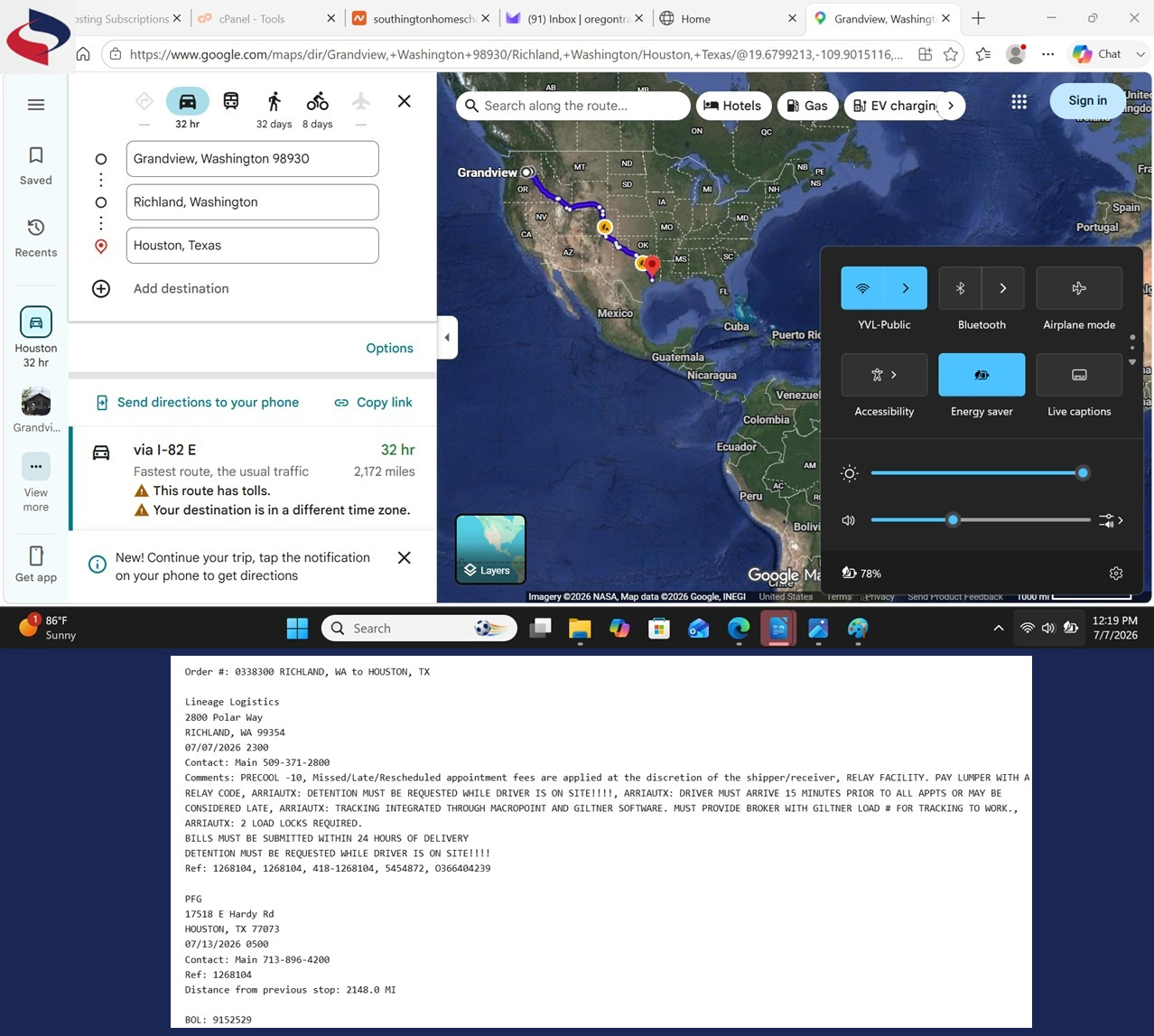The width and height of the screenshot is (1154, 1036).
Task: Collapse the side panel arrow
Action: (x=446, y=338)
